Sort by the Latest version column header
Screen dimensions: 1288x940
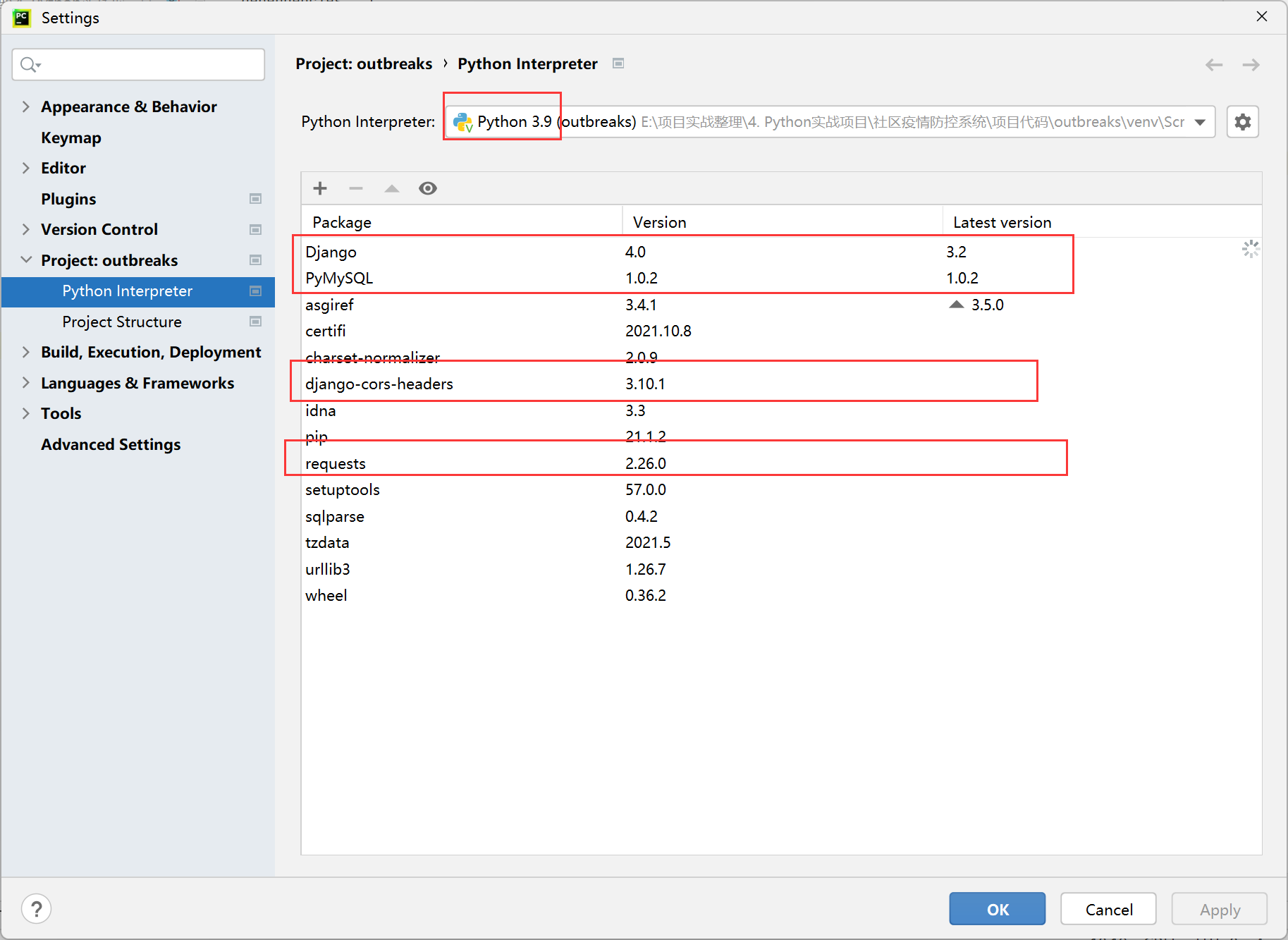coord(1102,222)
